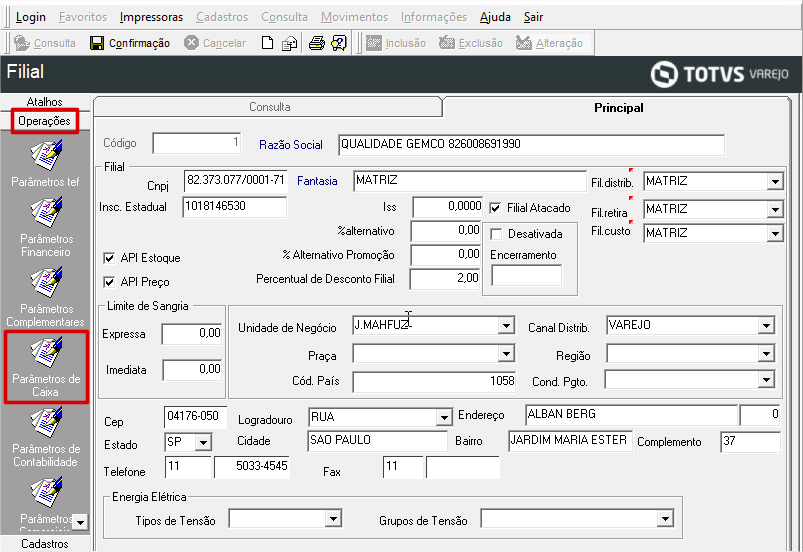This screenshot has width=803, height=552.
Task: Uncheck the API Preço checkbox
Action: coord(109,282)
